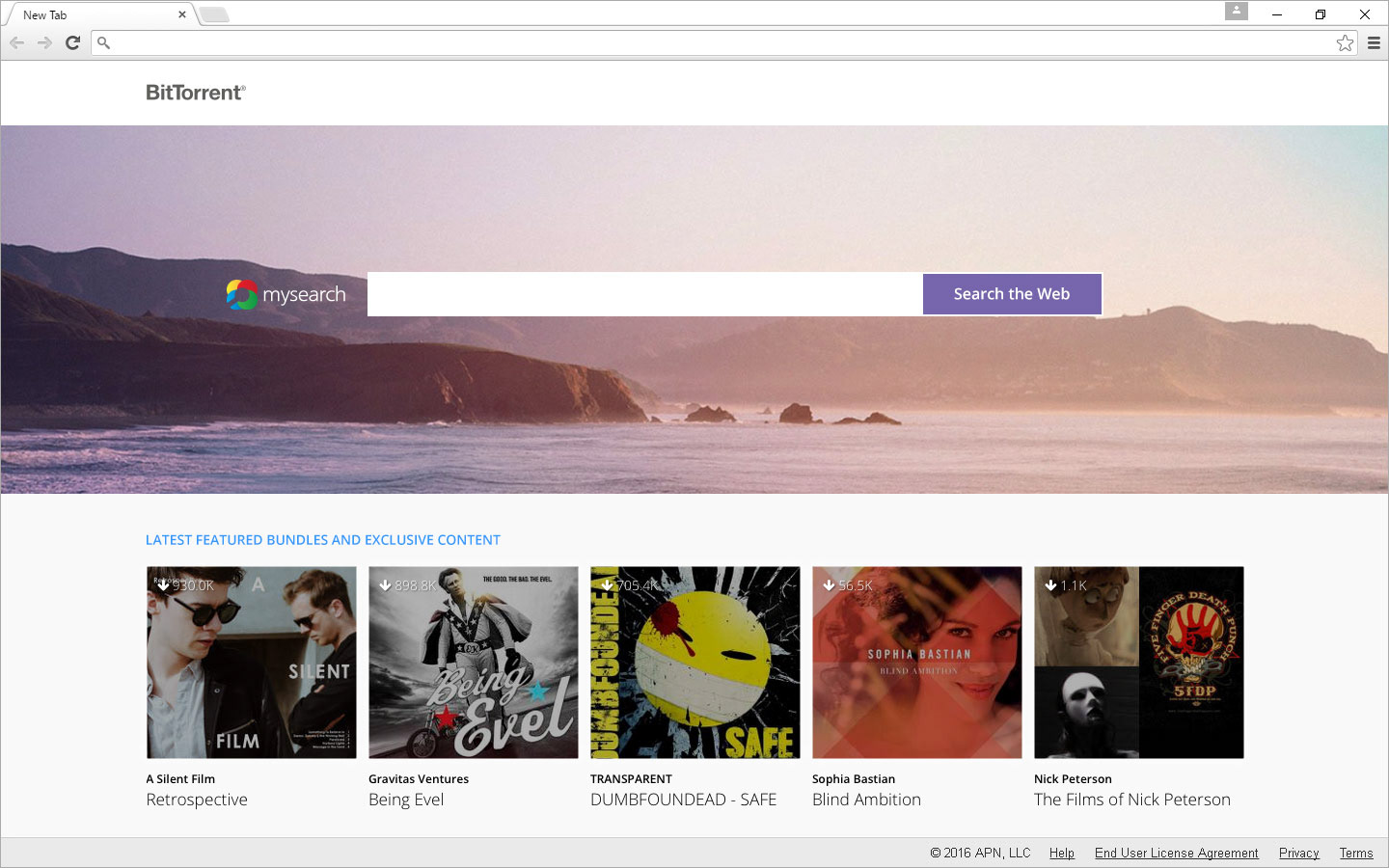This screenshot has height=868, width=1389.
Task: Open the Terms footer link
Action: coord(1356,853)
